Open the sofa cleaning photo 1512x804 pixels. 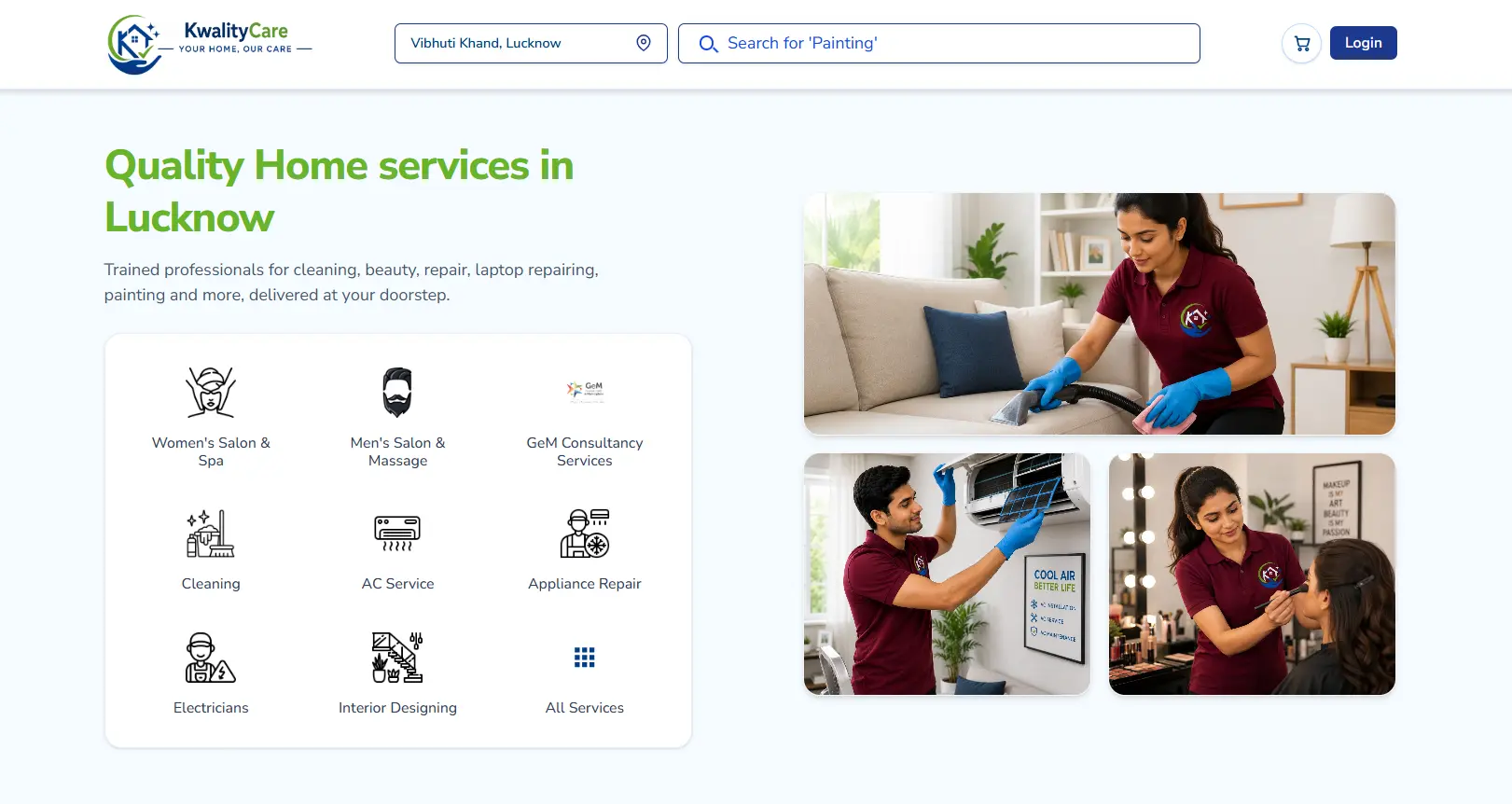pos(1100,313)
